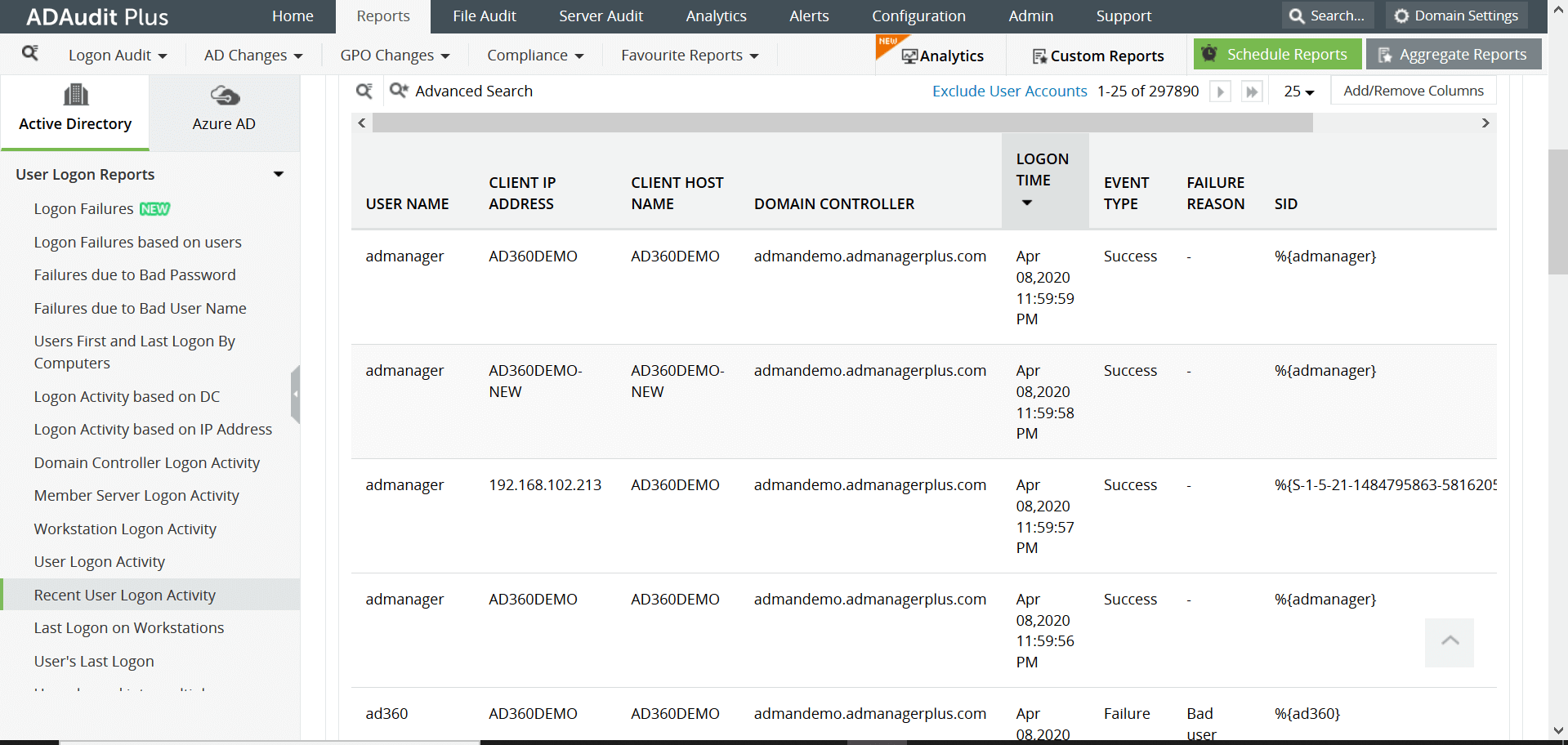
Task: Click the vertical page scrollbar thumb
Action: [x=1557, y=212]
